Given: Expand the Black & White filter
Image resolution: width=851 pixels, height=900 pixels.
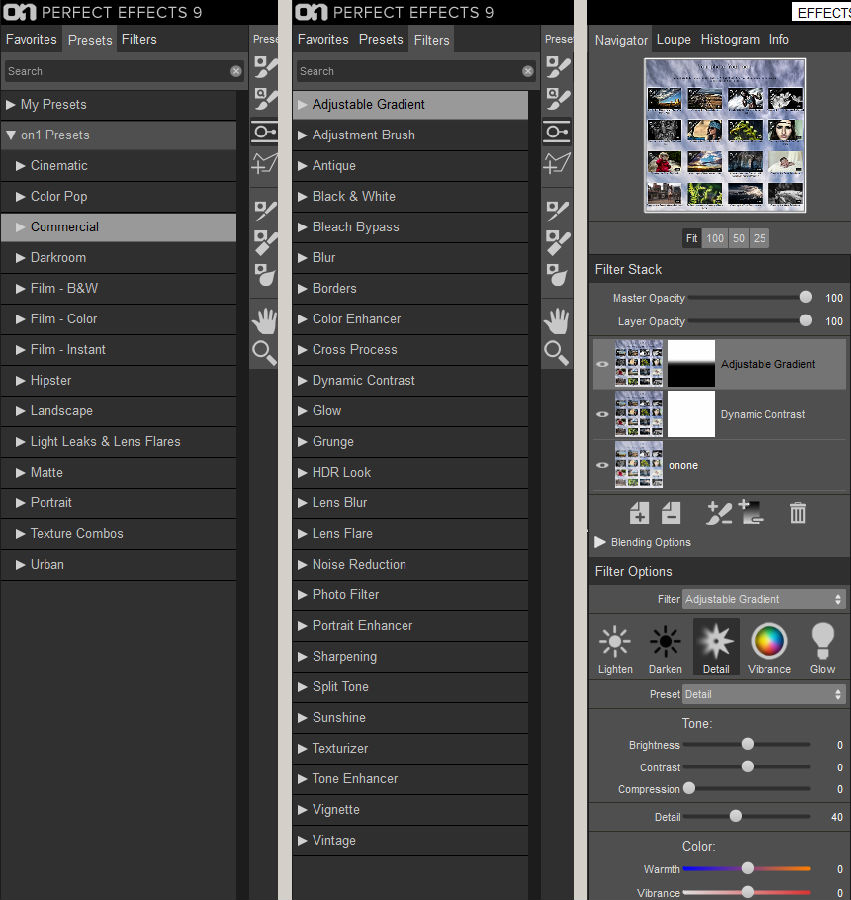Looking at the screenshot, I should pyautogui.click(x=302, y=197).
